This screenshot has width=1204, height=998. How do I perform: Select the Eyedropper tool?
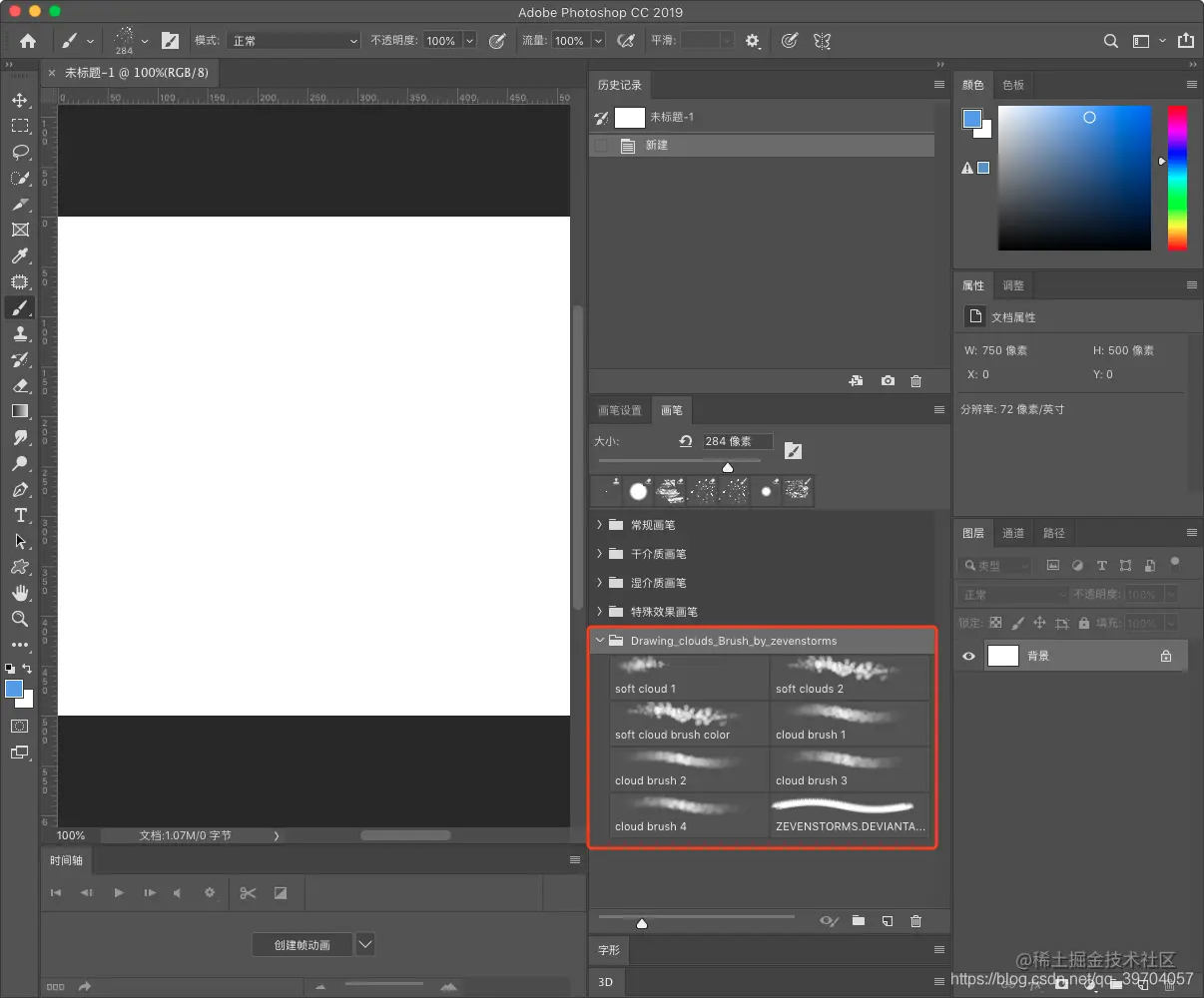pyautogui.click(x=20, y=256)
